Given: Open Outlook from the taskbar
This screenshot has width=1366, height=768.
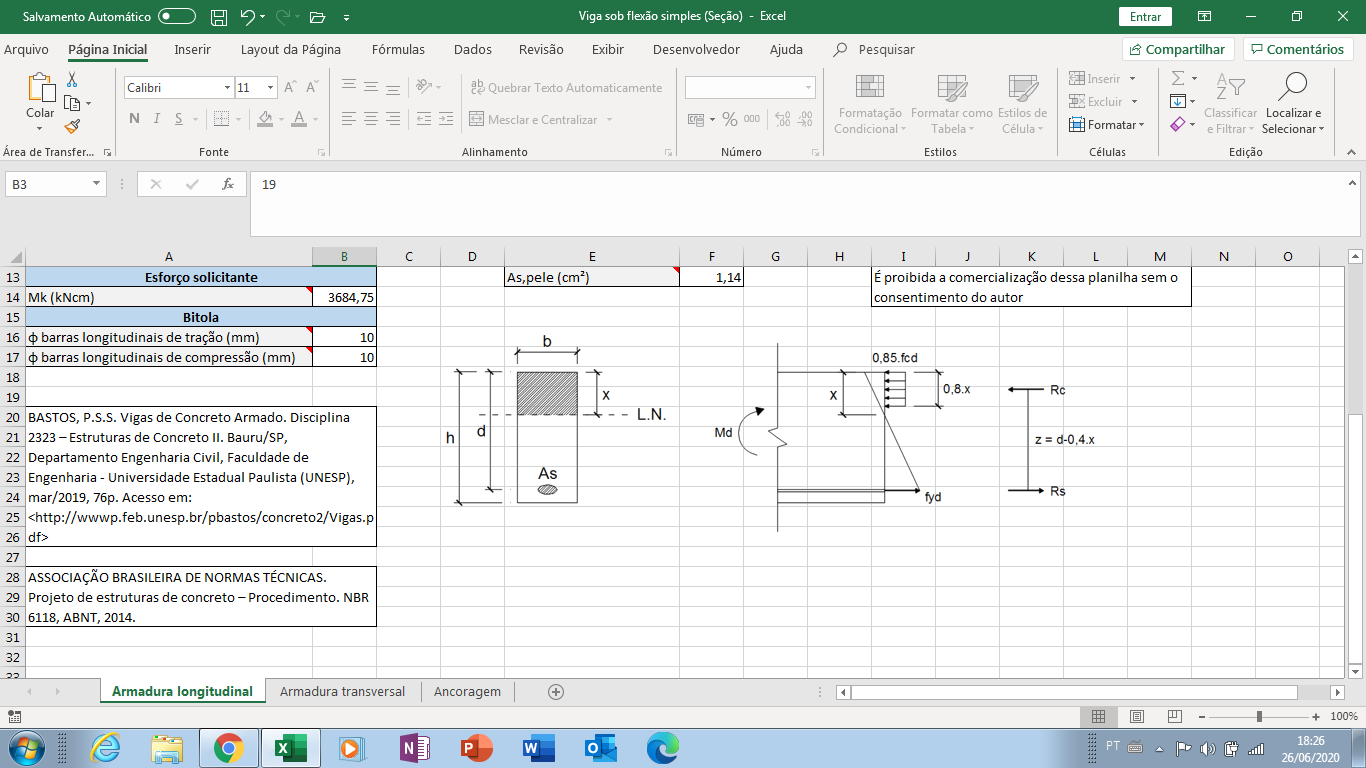Looking at the screenshot, I should (x=600, y=748).
